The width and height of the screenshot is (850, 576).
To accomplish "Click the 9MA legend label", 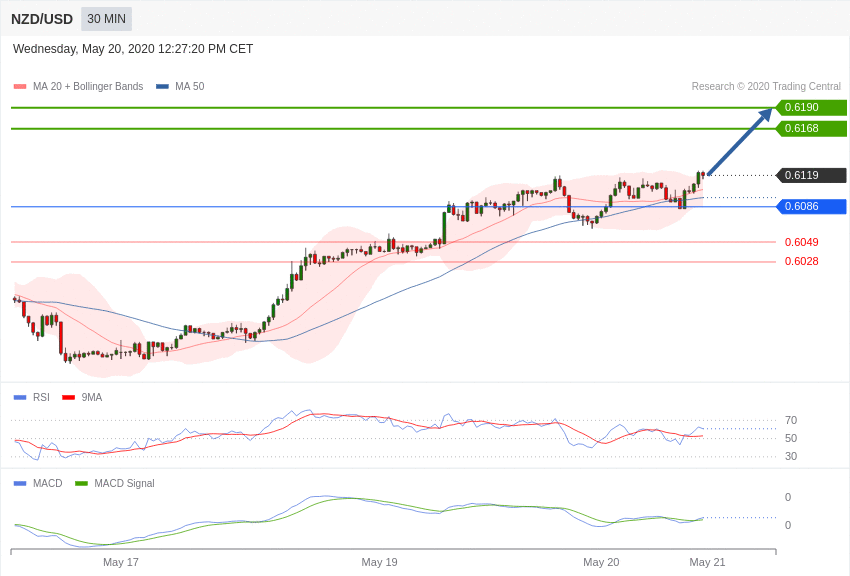I will [92, 397].
